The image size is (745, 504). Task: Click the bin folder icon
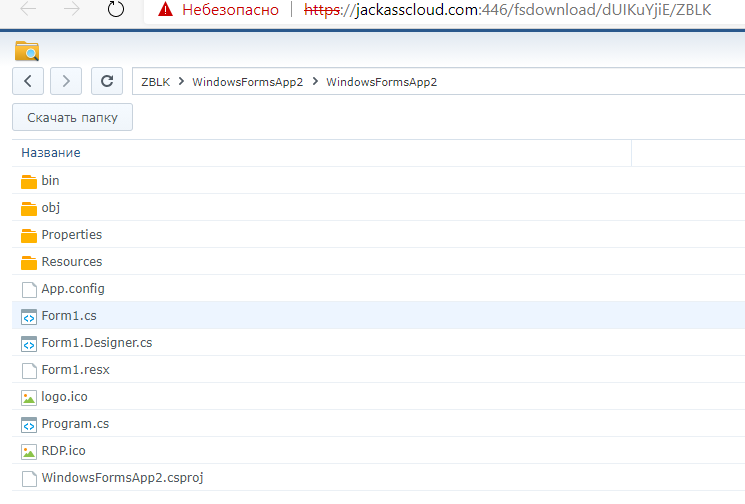29,181
